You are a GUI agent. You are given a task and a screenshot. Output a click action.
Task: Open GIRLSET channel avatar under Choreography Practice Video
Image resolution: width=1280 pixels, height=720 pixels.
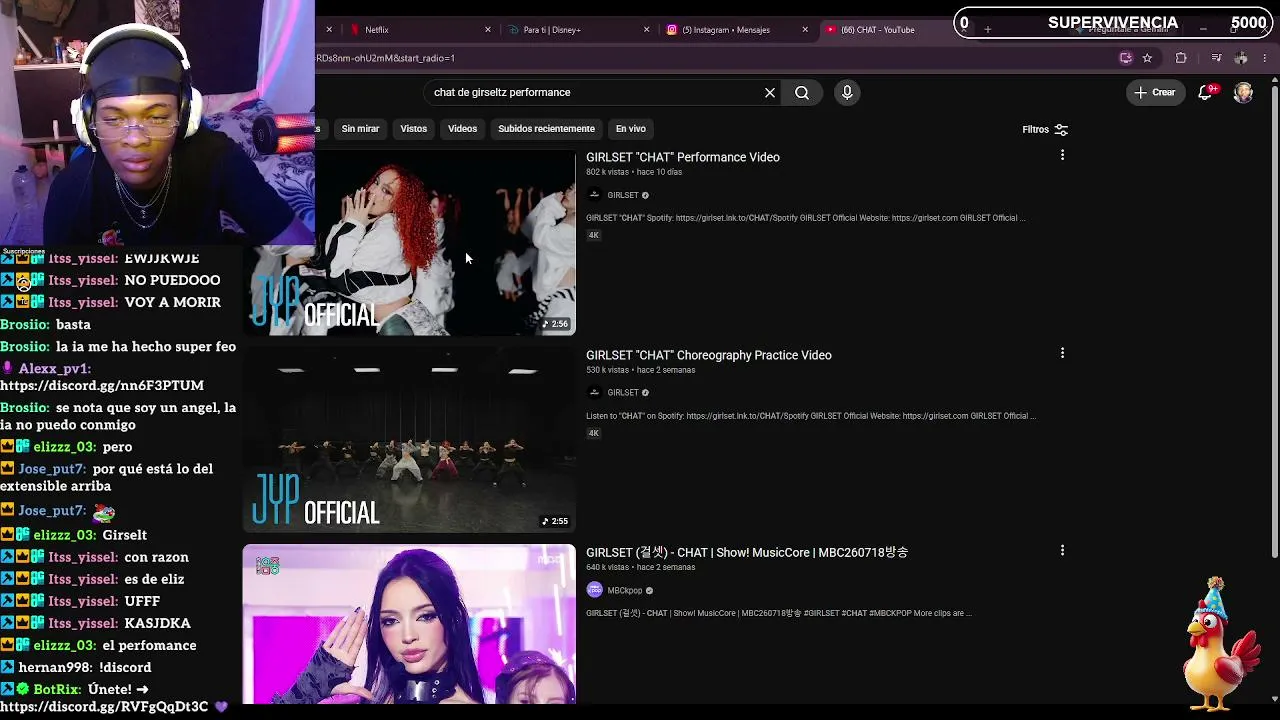(x=594, y=392)
